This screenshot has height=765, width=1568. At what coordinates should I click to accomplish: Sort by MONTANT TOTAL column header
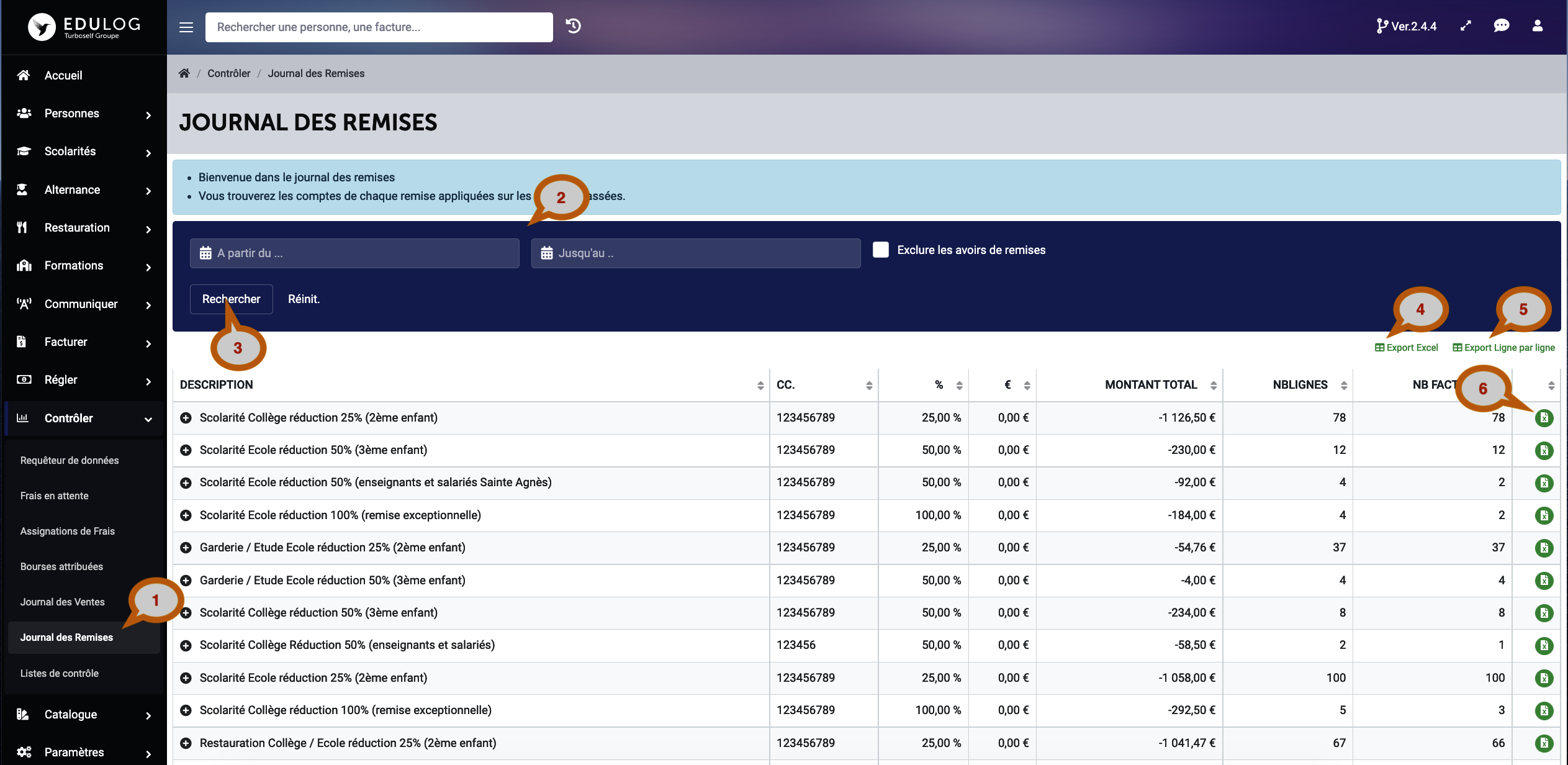click(x=1129, y=385)
